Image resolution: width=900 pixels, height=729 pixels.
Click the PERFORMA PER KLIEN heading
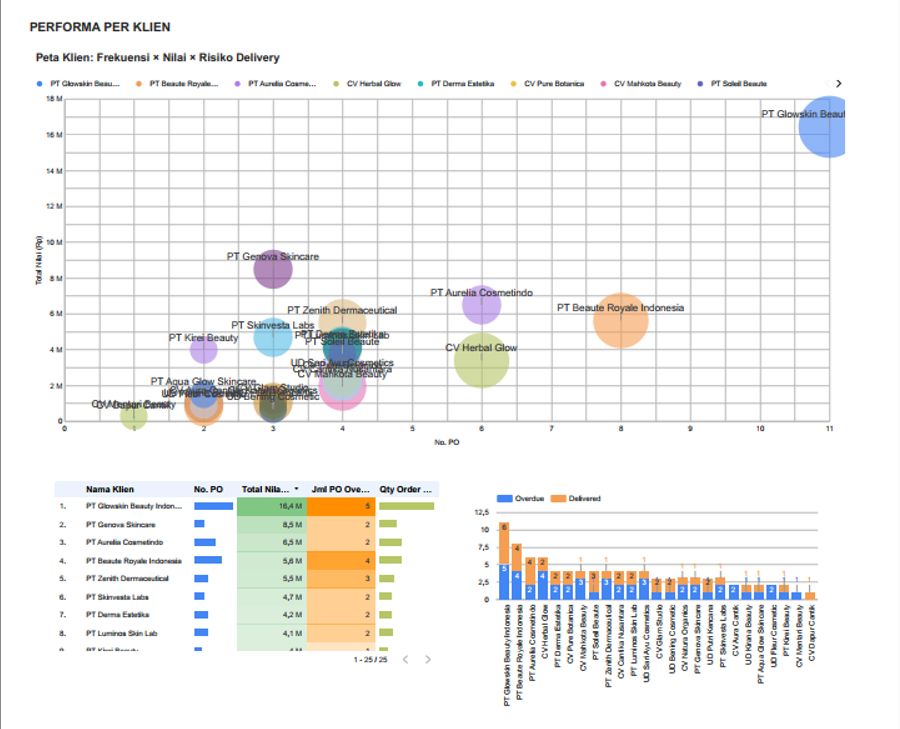click(x=100, y=27)
